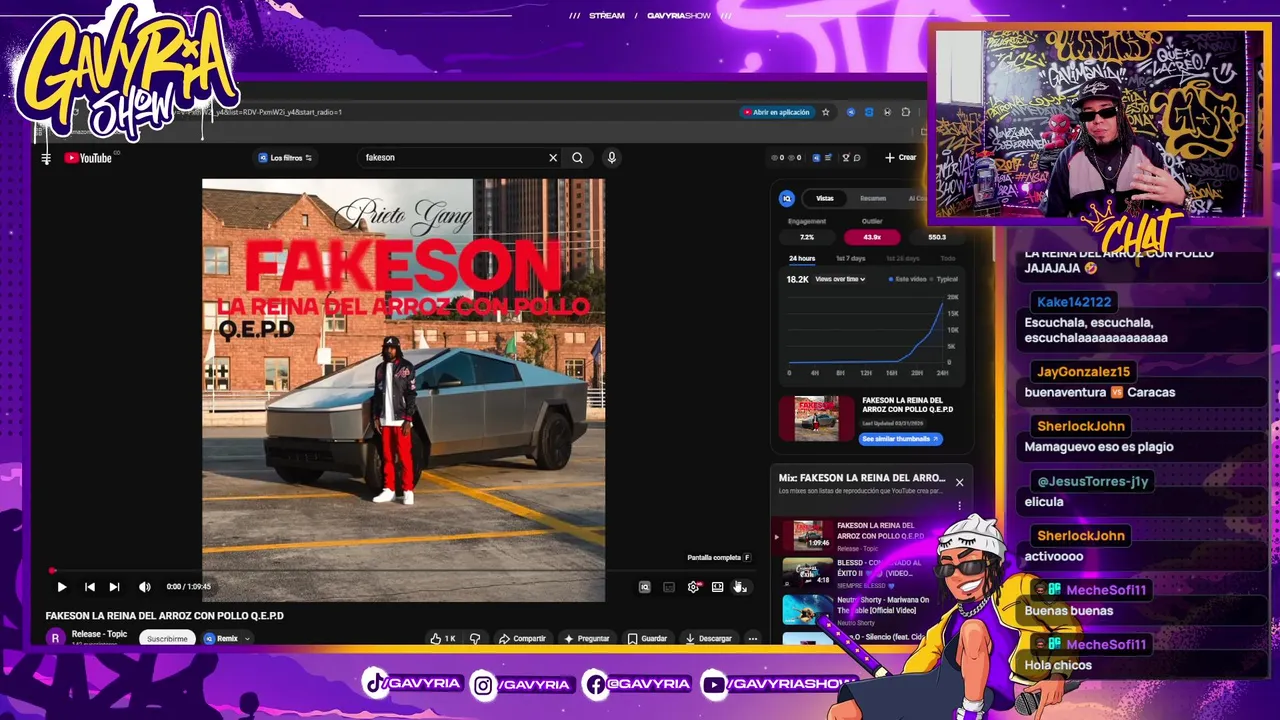Click the vidIQ icon in player controls
This screenshot has height=720, width=1280.
click(644, 587)
